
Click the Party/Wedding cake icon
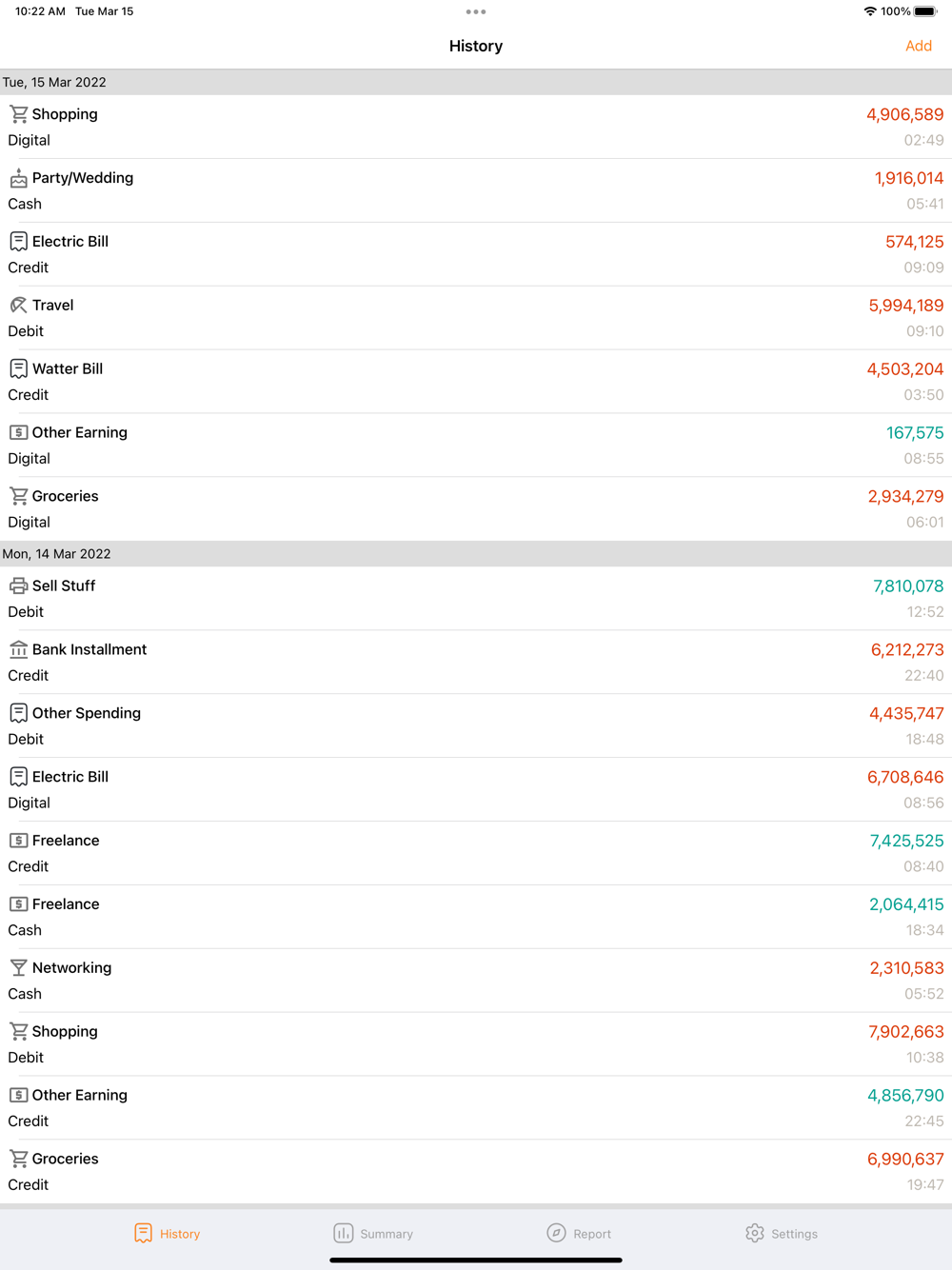click(18, 178)
